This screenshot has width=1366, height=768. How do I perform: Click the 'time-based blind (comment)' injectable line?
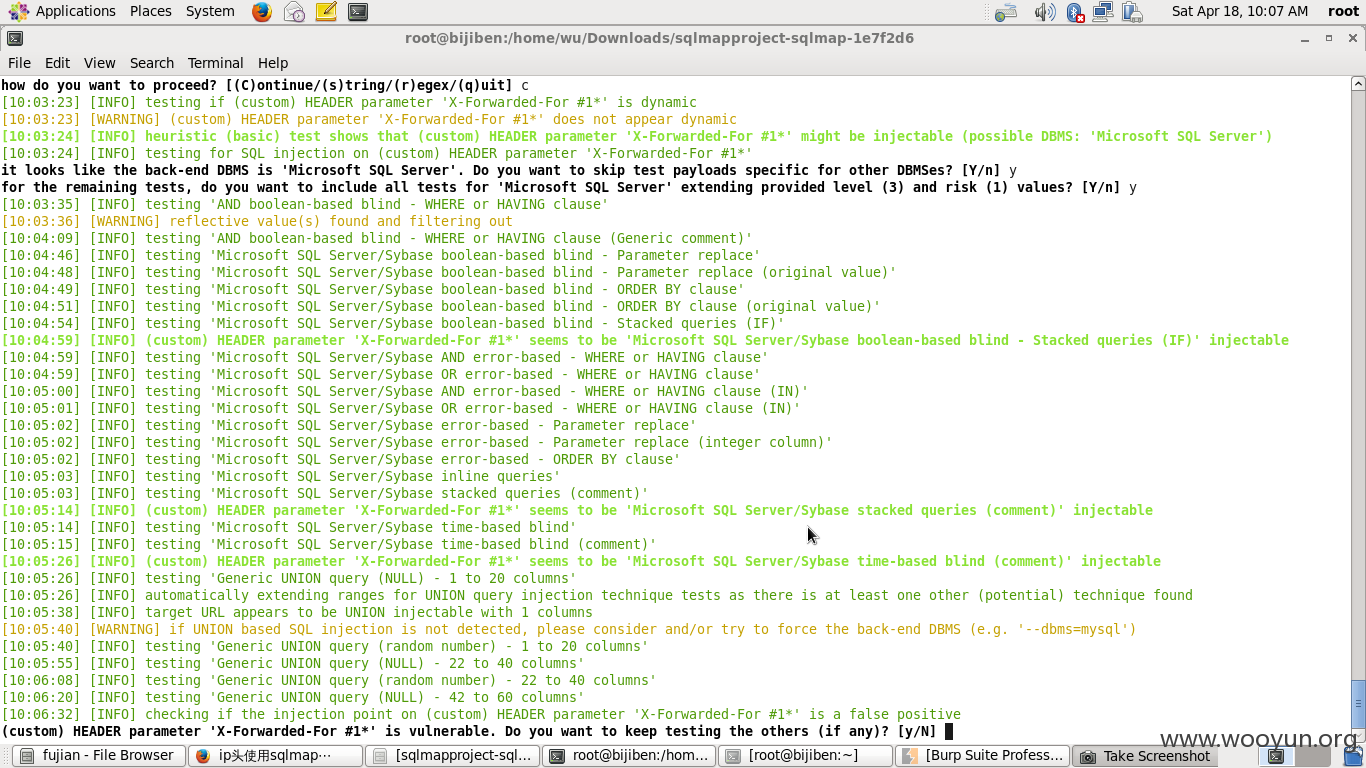pyautogui.click(x=581, y=561)
